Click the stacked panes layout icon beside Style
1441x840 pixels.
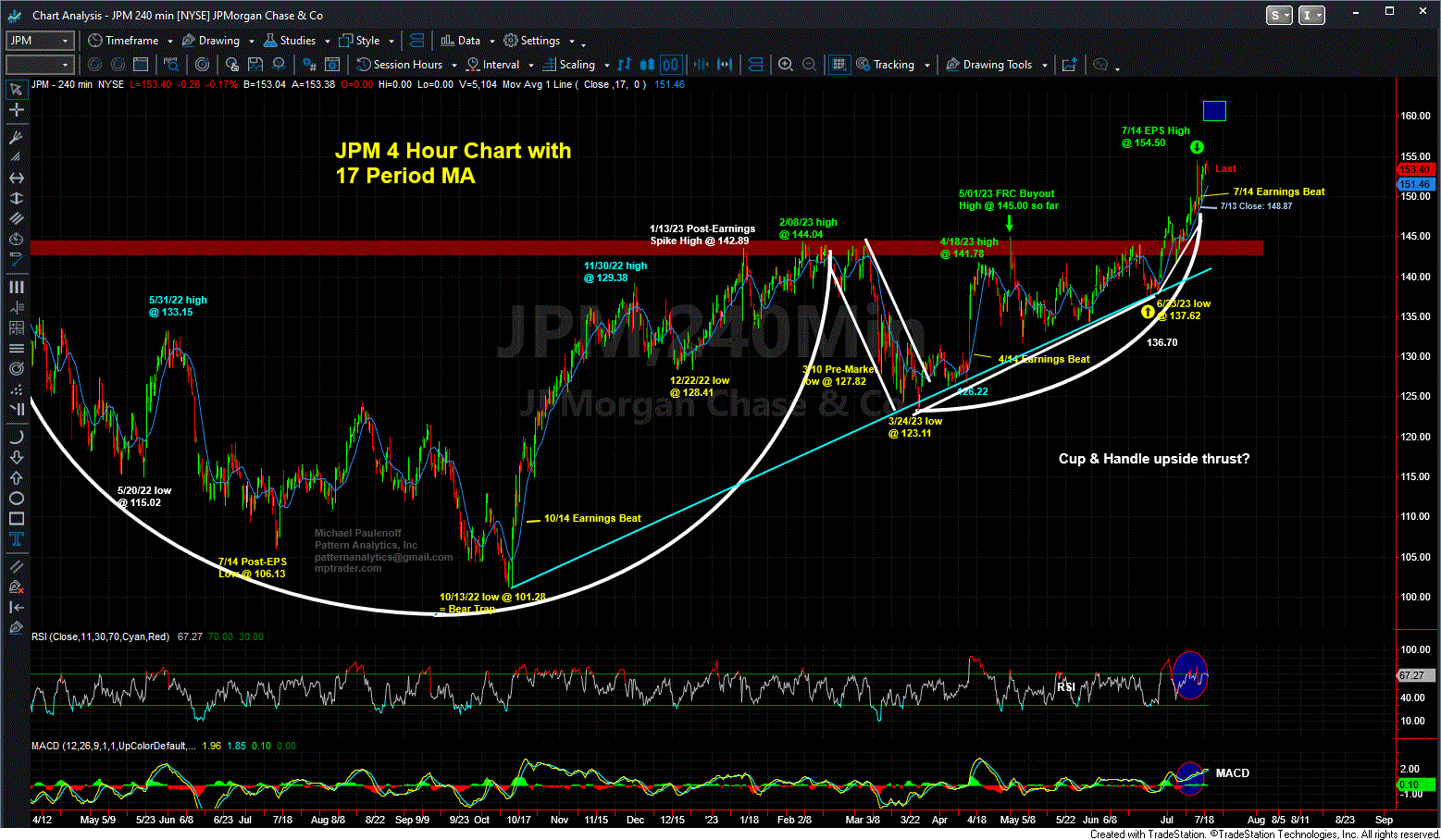point(416,41)
